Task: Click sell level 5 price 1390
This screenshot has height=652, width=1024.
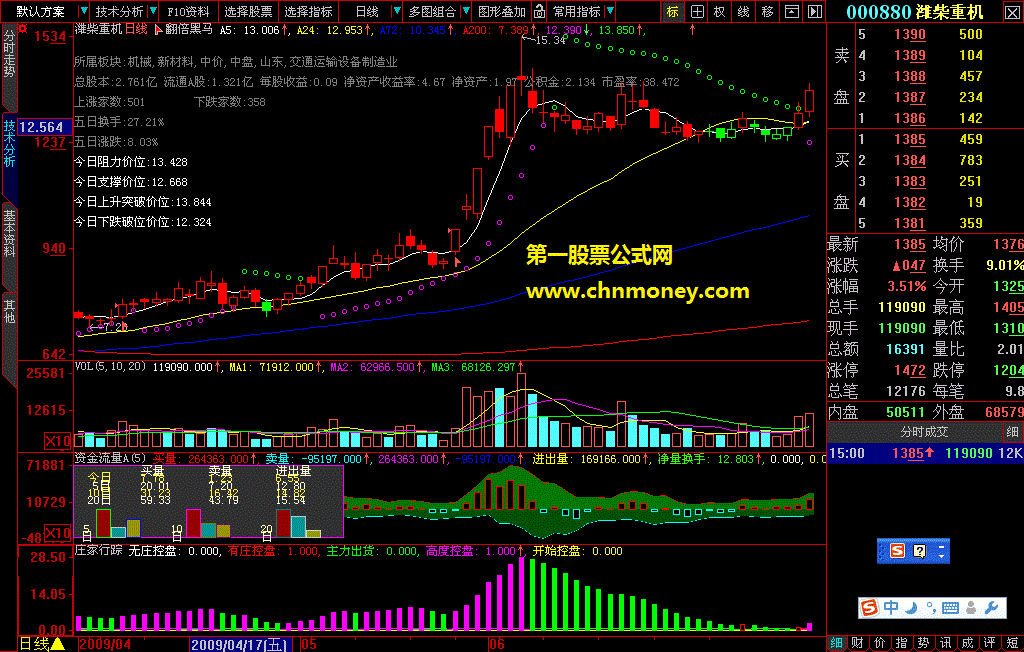Action: click(x=910, y=35)
